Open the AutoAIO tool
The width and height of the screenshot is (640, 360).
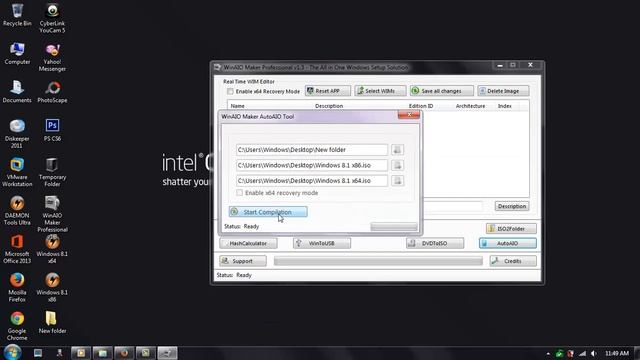coord(508,243)
